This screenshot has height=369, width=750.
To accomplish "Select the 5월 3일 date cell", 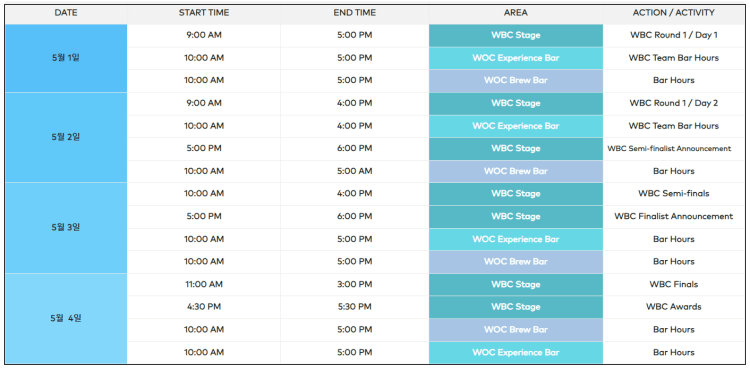I will [66, 227].
